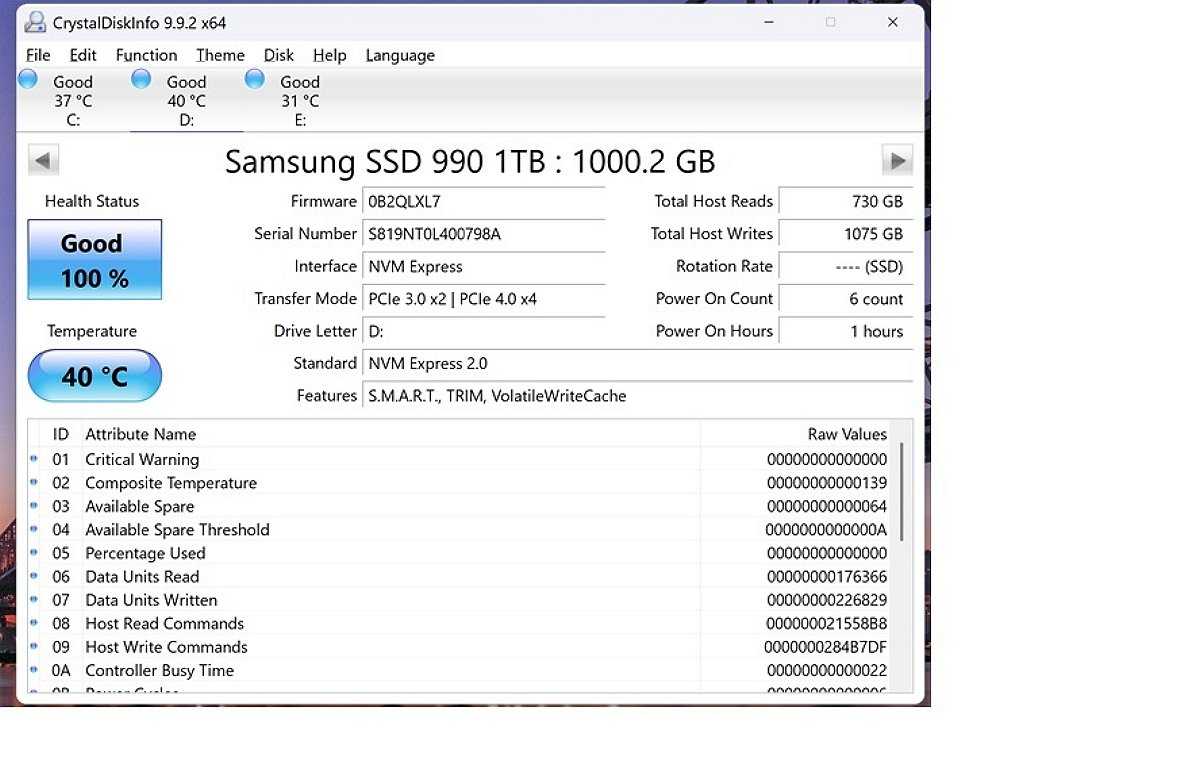Open the Disk menu
This screenshot has width=1199, height=779.
click(278, 55)
